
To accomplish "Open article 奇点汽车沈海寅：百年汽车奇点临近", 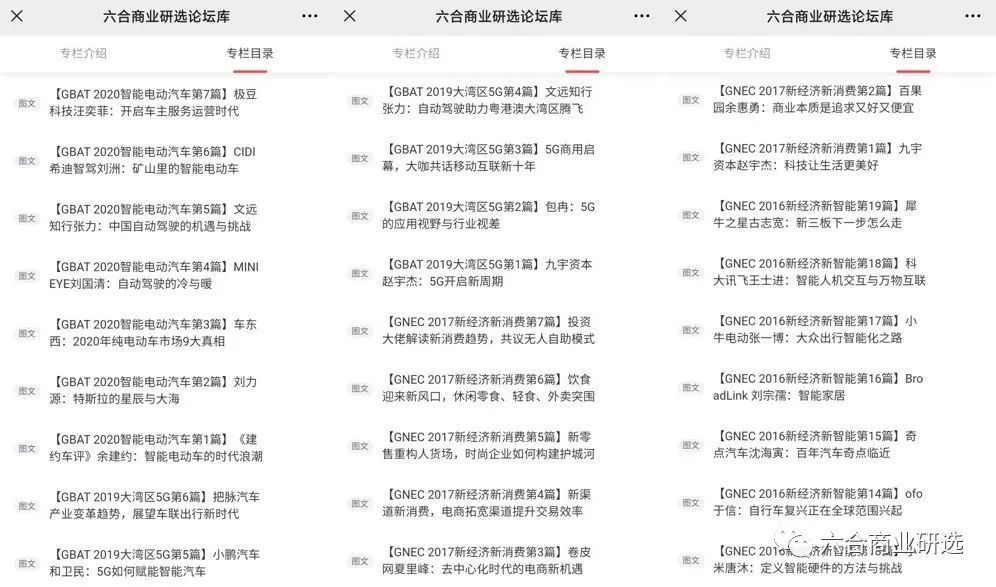I will tap(815, 444).
